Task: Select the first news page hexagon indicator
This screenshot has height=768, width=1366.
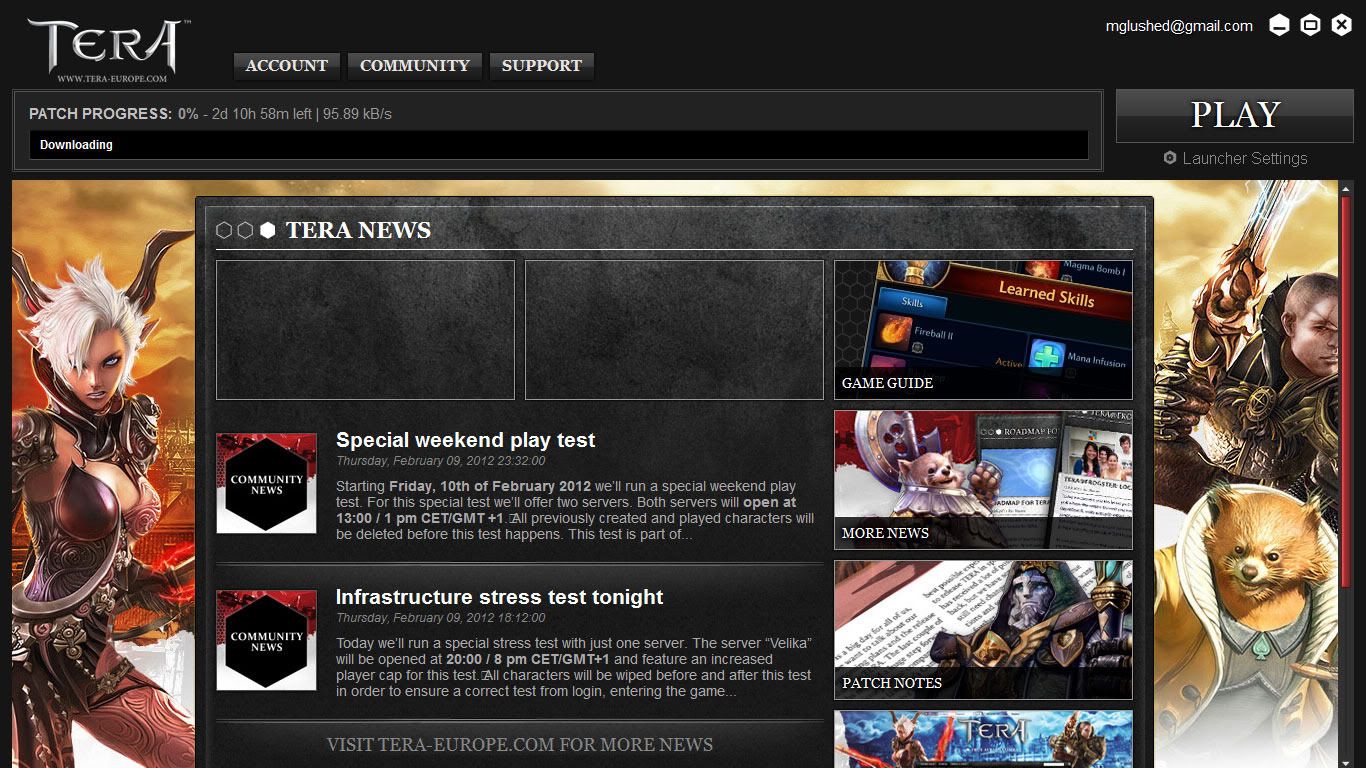Action: coord(224,230)
